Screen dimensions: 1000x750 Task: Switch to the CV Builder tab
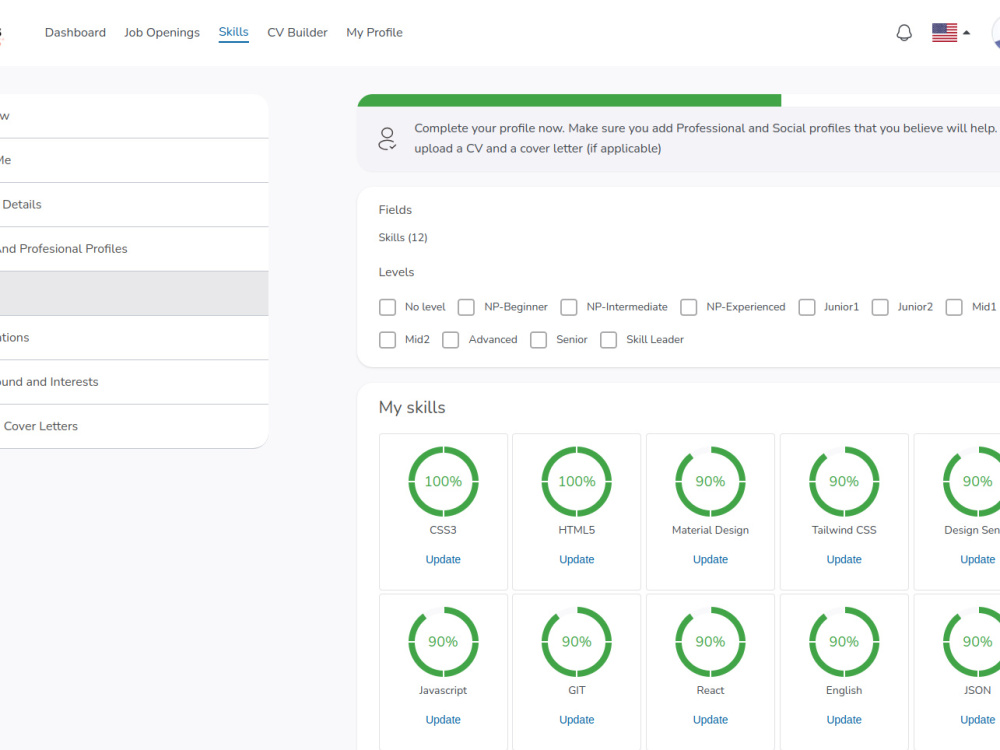(297, 32)
